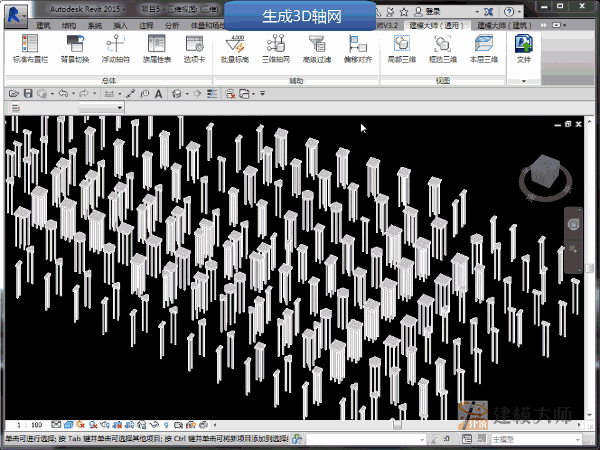Open the 族属性表 tool
600x450 pixels.
point(157,49)
